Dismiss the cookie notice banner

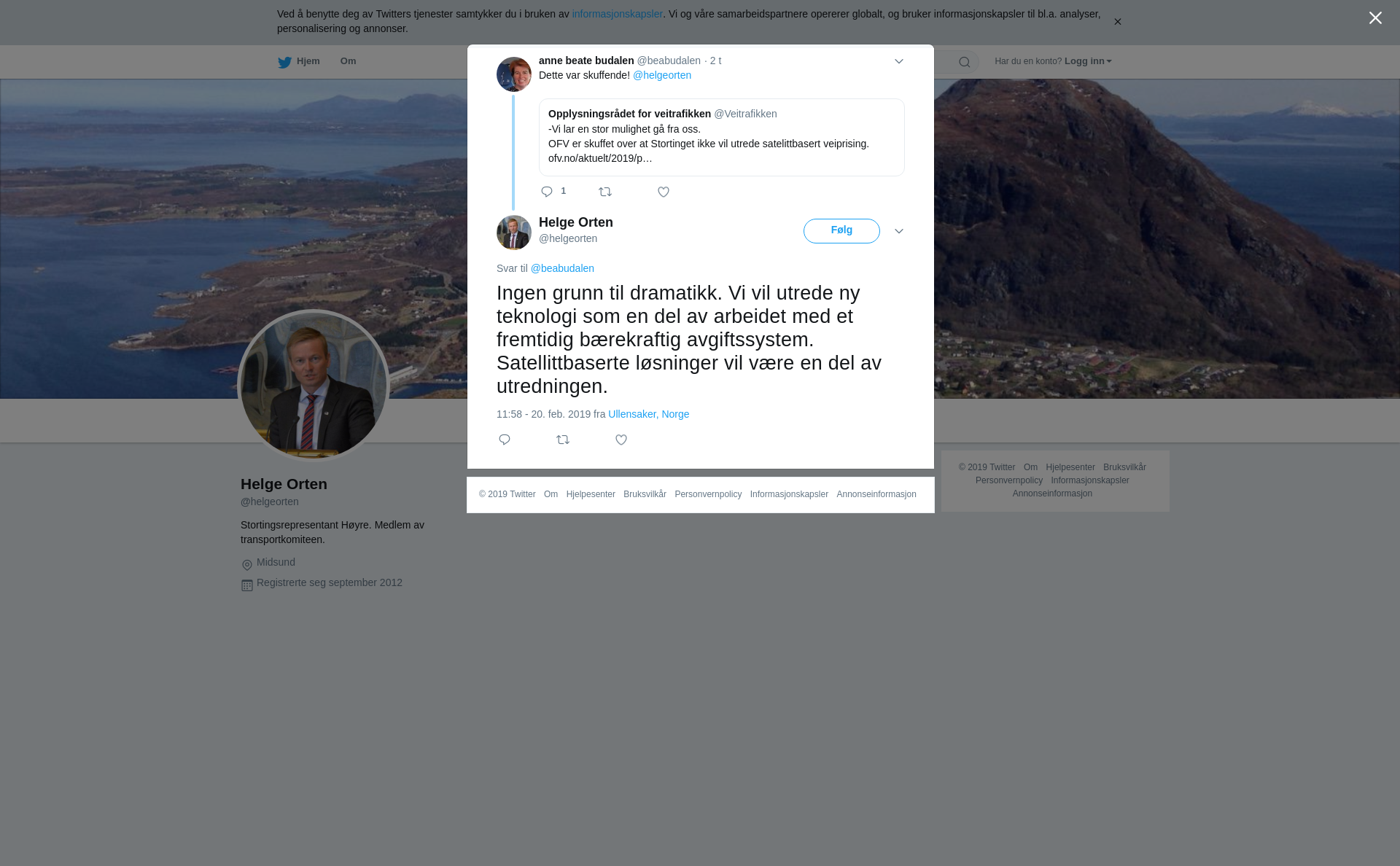click(1117, 22)
